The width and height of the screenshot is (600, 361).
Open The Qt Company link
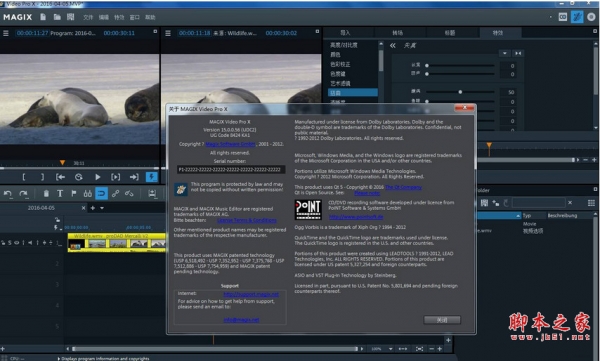pos(403,187)
